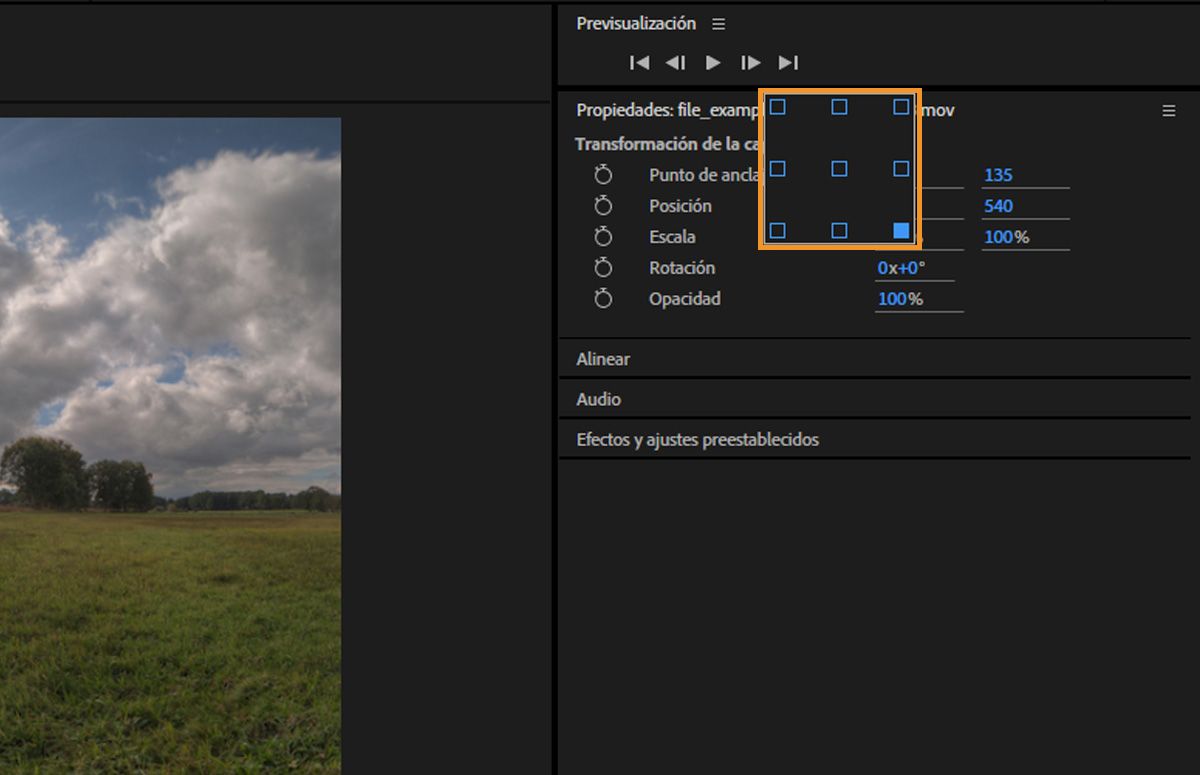Toggle the stopwatch for Opacidad keyframes

point(603,298)
